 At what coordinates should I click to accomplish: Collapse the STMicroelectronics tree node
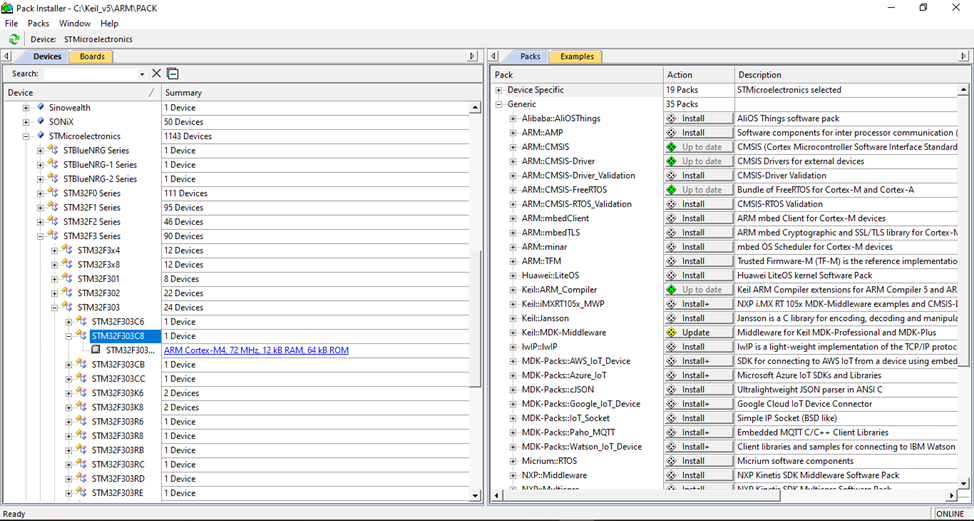click(x=26, y=137)
